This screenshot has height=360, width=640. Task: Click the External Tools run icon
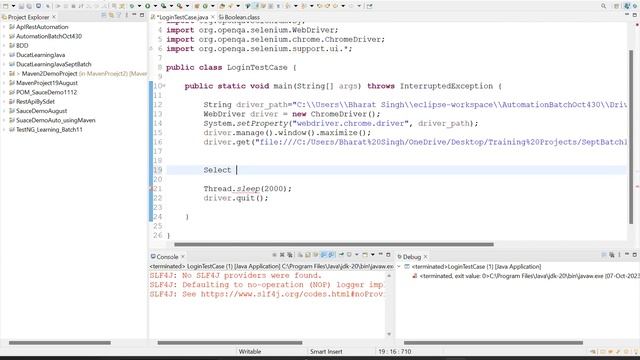(179, 6)
